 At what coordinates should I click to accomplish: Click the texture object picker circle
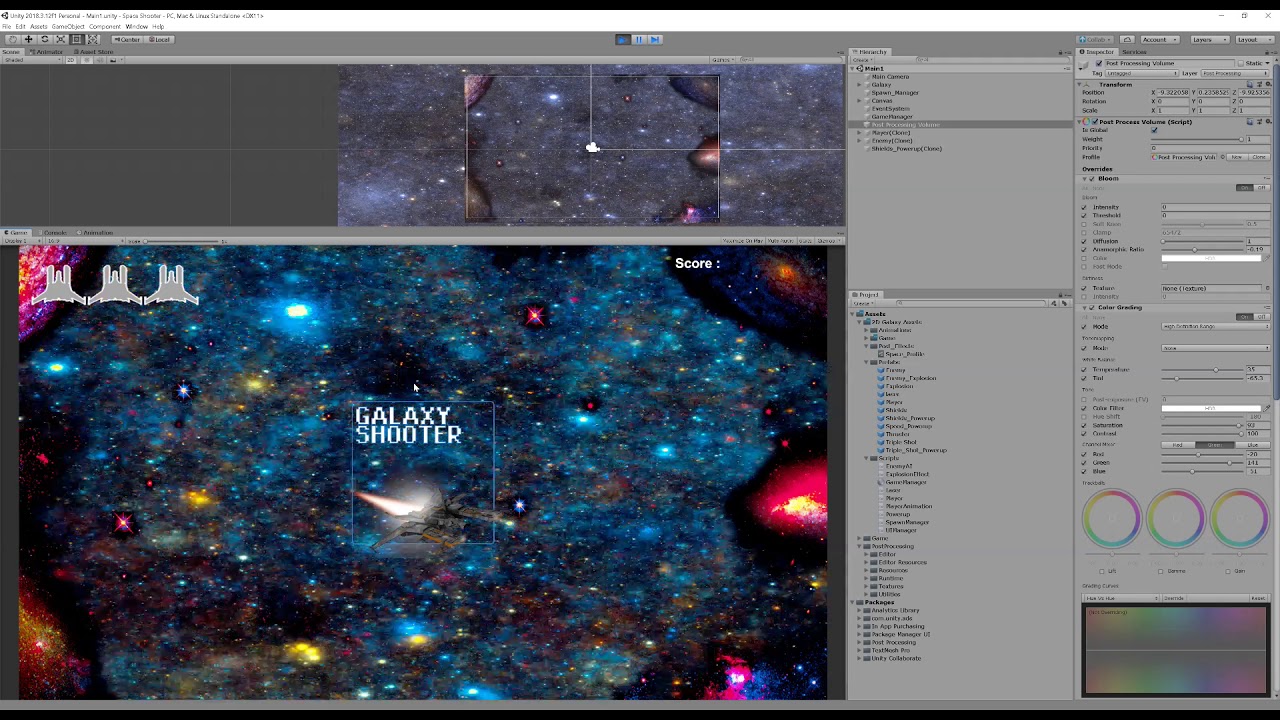[1267, 288]
